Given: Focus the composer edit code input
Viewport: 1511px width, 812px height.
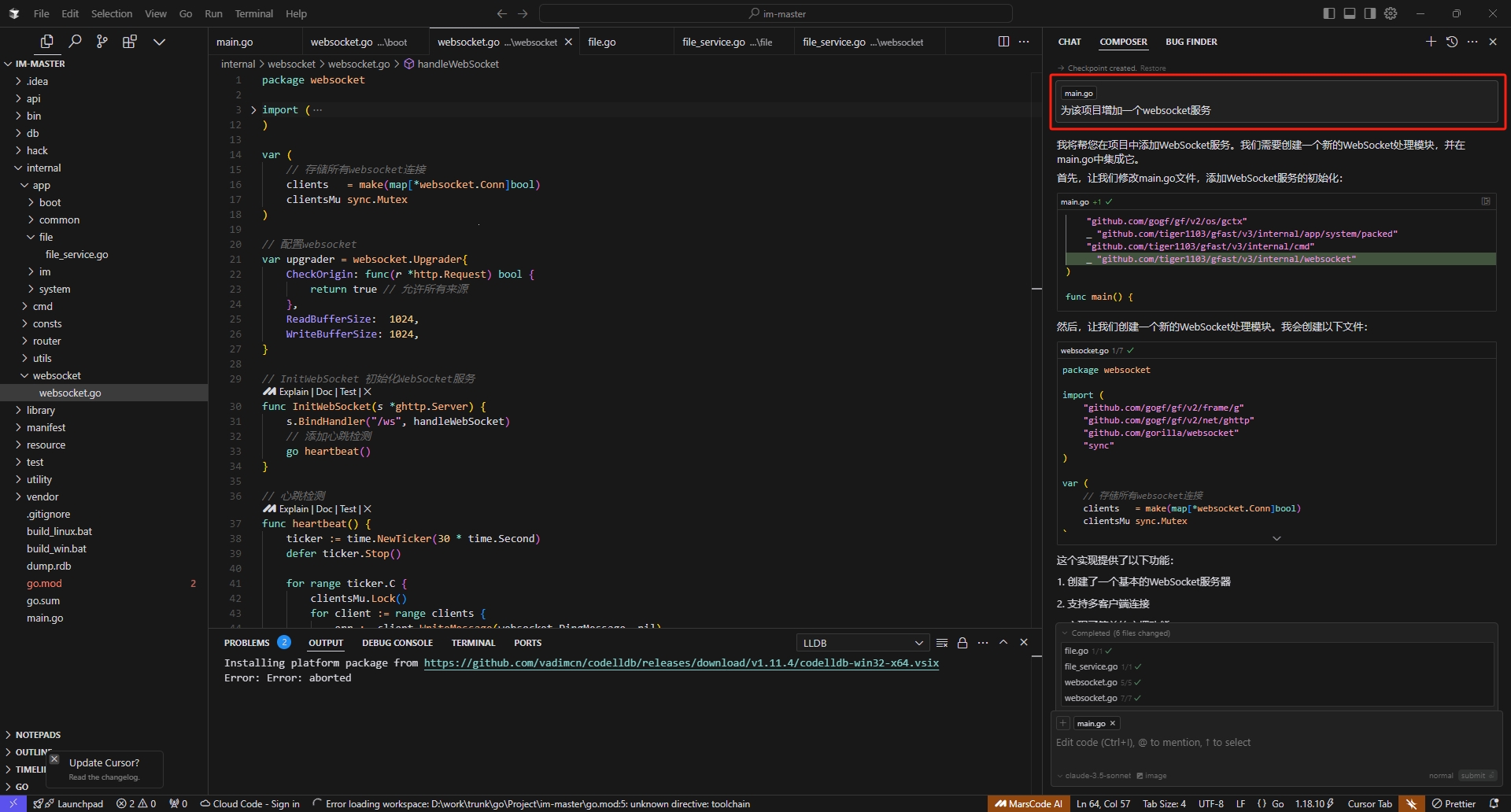Looking at the screenshot, I should pos(1275,743).
